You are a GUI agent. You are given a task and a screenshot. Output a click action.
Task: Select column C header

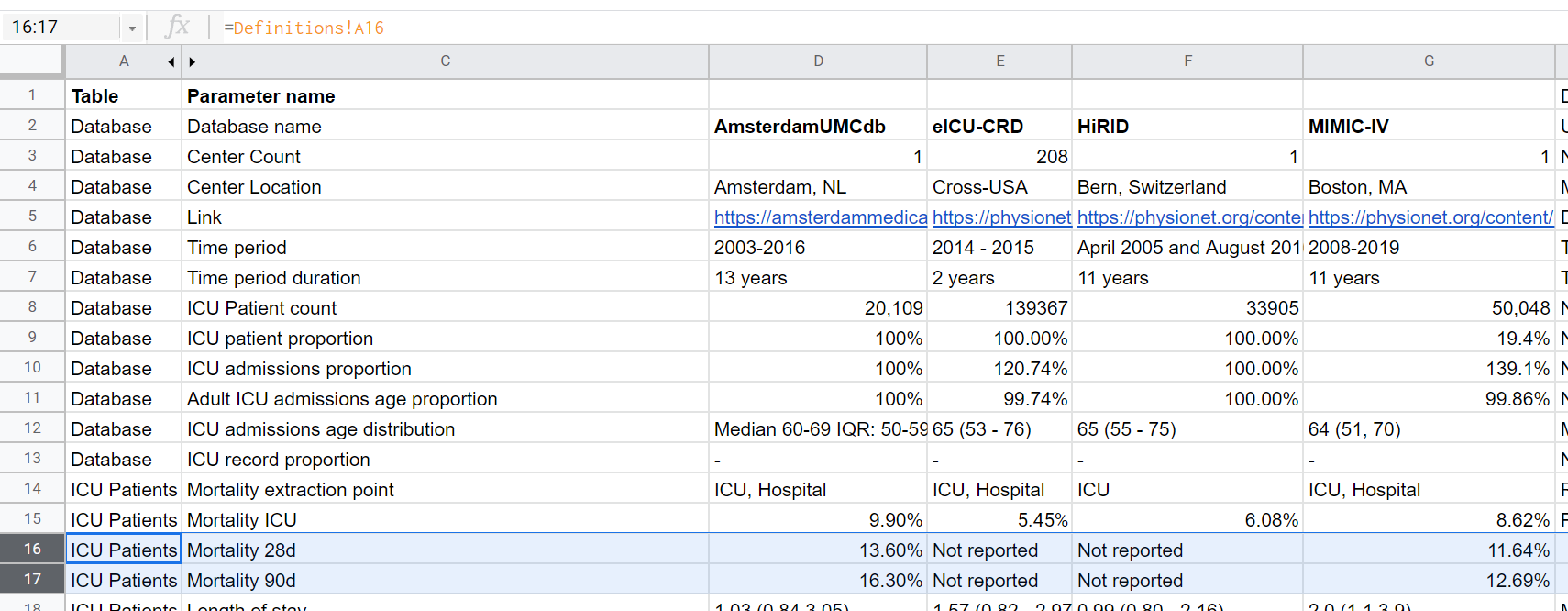[x=445, y=61]
